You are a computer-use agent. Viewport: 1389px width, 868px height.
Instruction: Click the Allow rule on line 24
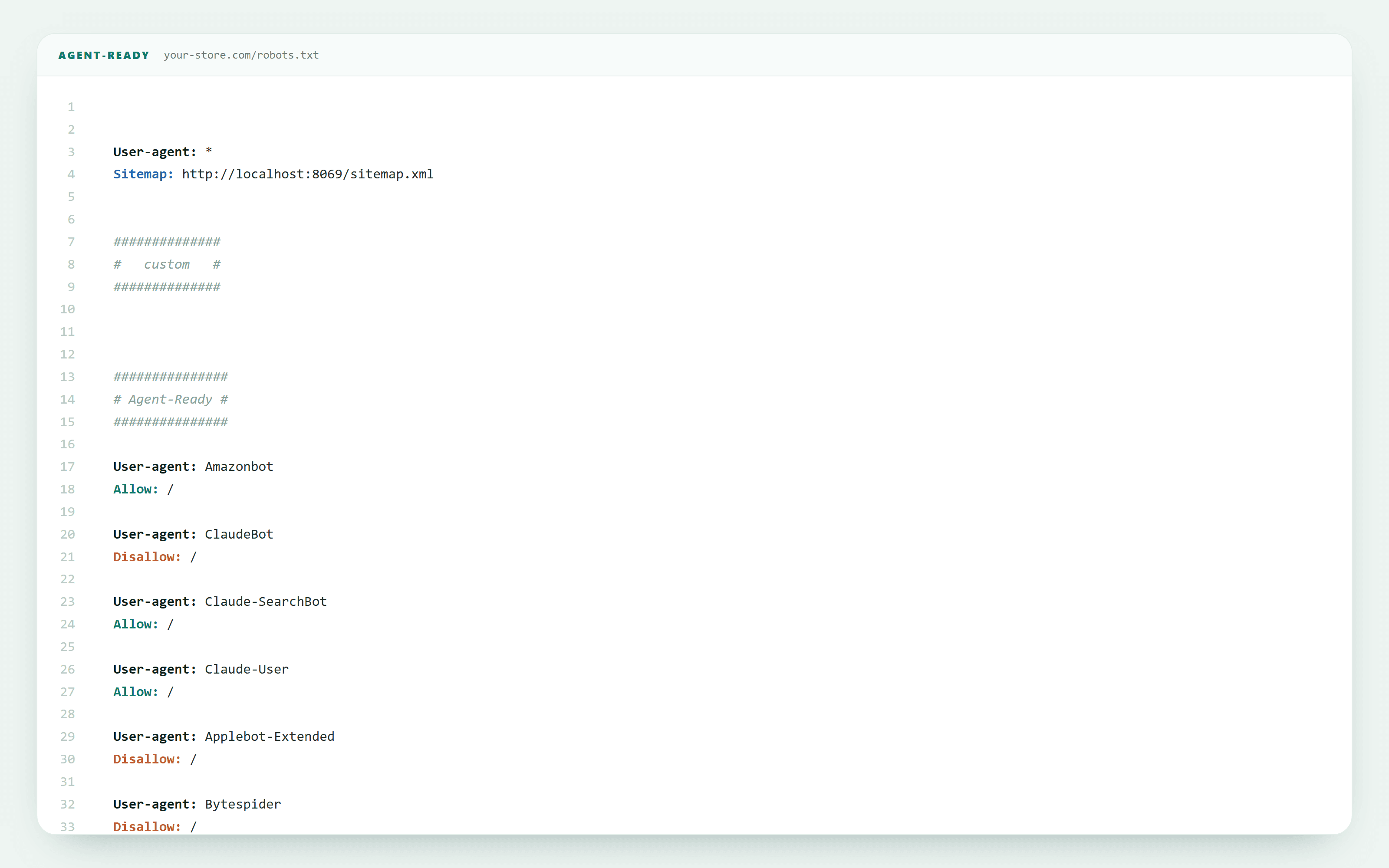click(144, 624)
